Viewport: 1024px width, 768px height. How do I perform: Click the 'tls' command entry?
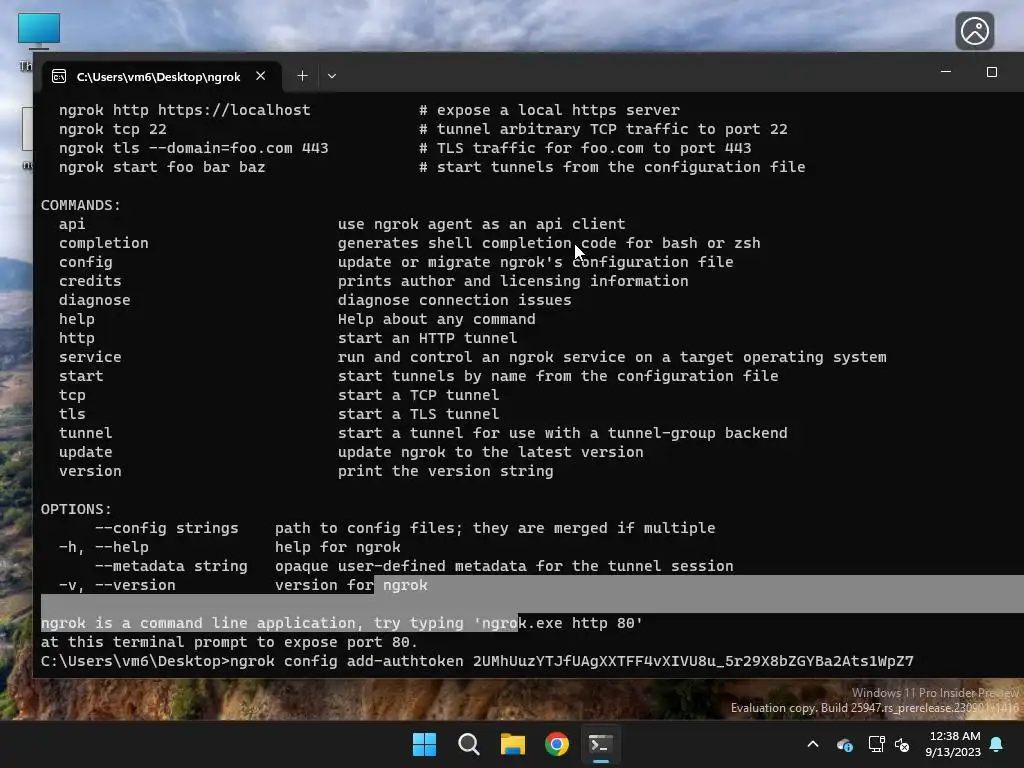[72, 413]
